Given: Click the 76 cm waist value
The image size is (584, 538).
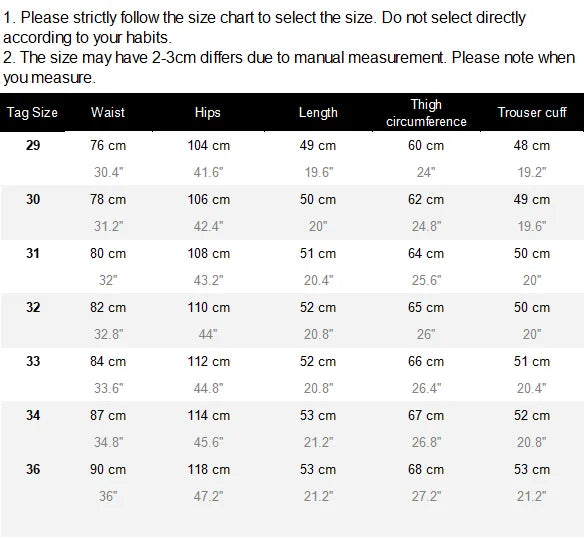Looking at the screenshot, I should coord(108,145).
